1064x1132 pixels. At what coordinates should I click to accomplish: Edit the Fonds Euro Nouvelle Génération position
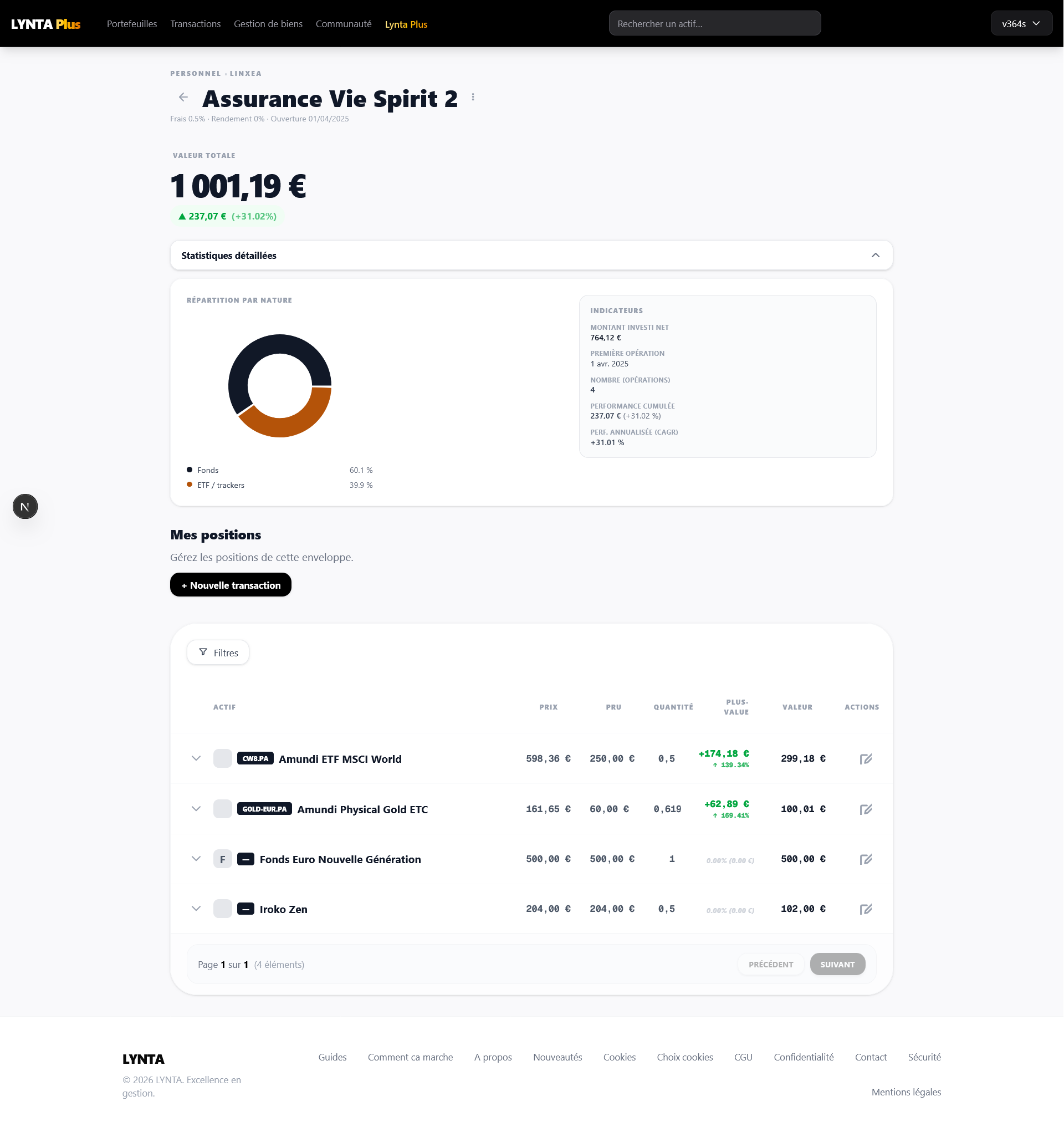click(x=867, y=860)
